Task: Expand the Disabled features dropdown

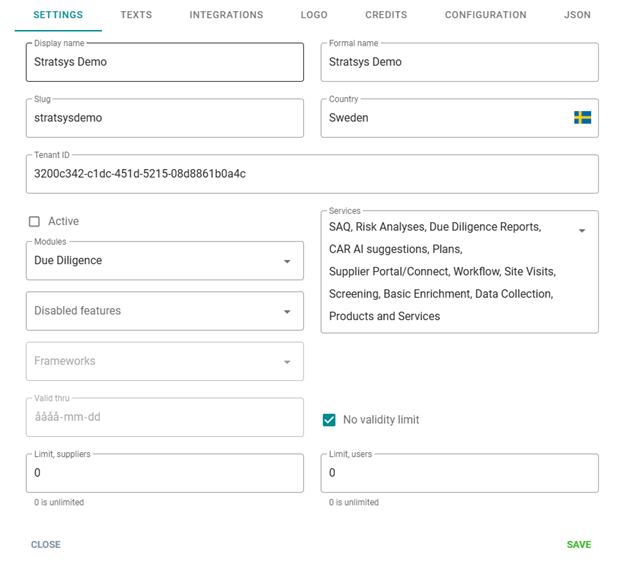Action: pos(287,311)
